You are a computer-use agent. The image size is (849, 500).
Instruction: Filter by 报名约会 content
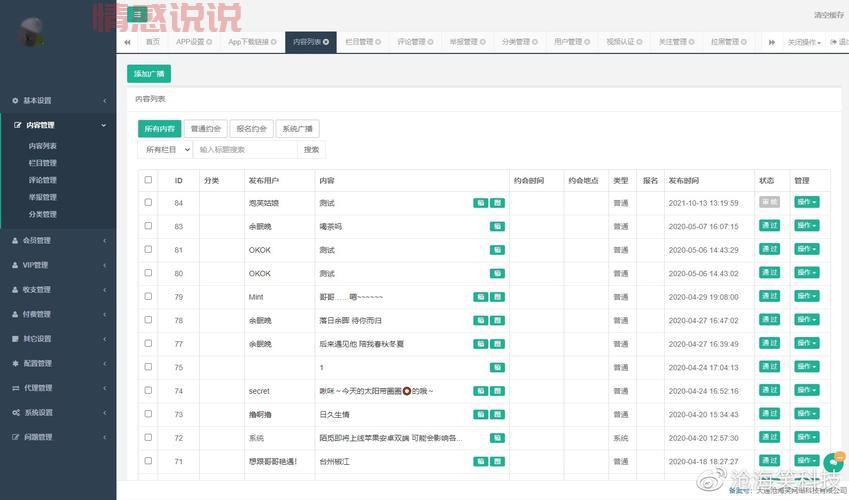point(252,129)
